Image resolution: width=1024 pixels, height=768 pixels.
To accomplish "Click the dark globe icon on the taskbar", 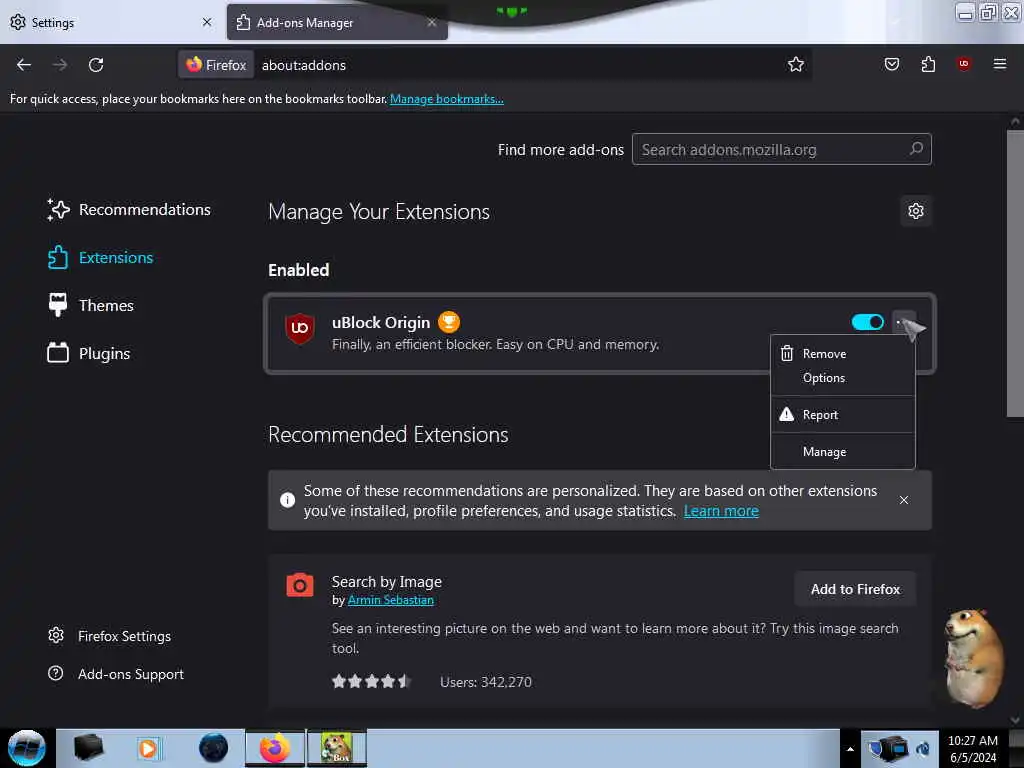I will [213, 748].
